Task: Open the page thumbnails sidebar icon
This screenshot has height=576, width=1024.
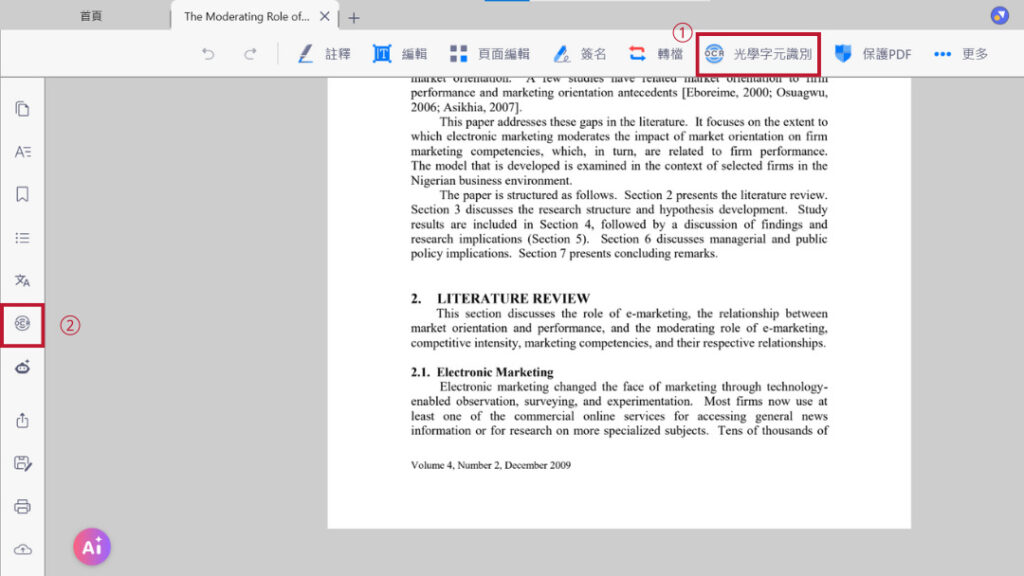Action: pos(22,108)
